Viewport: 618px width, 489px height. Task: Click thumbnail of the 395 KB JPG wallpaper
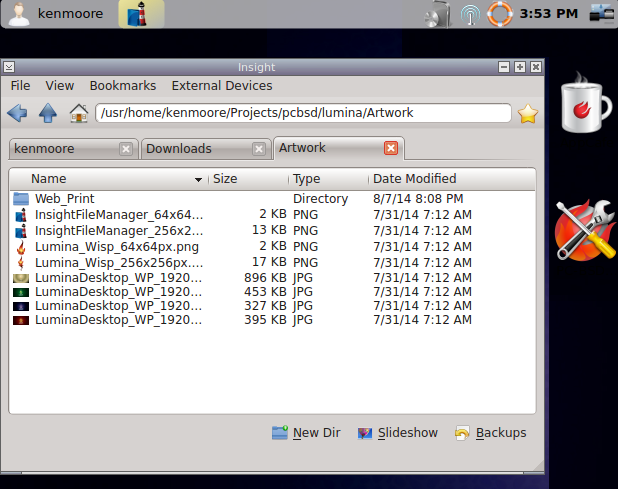point(21,320)
